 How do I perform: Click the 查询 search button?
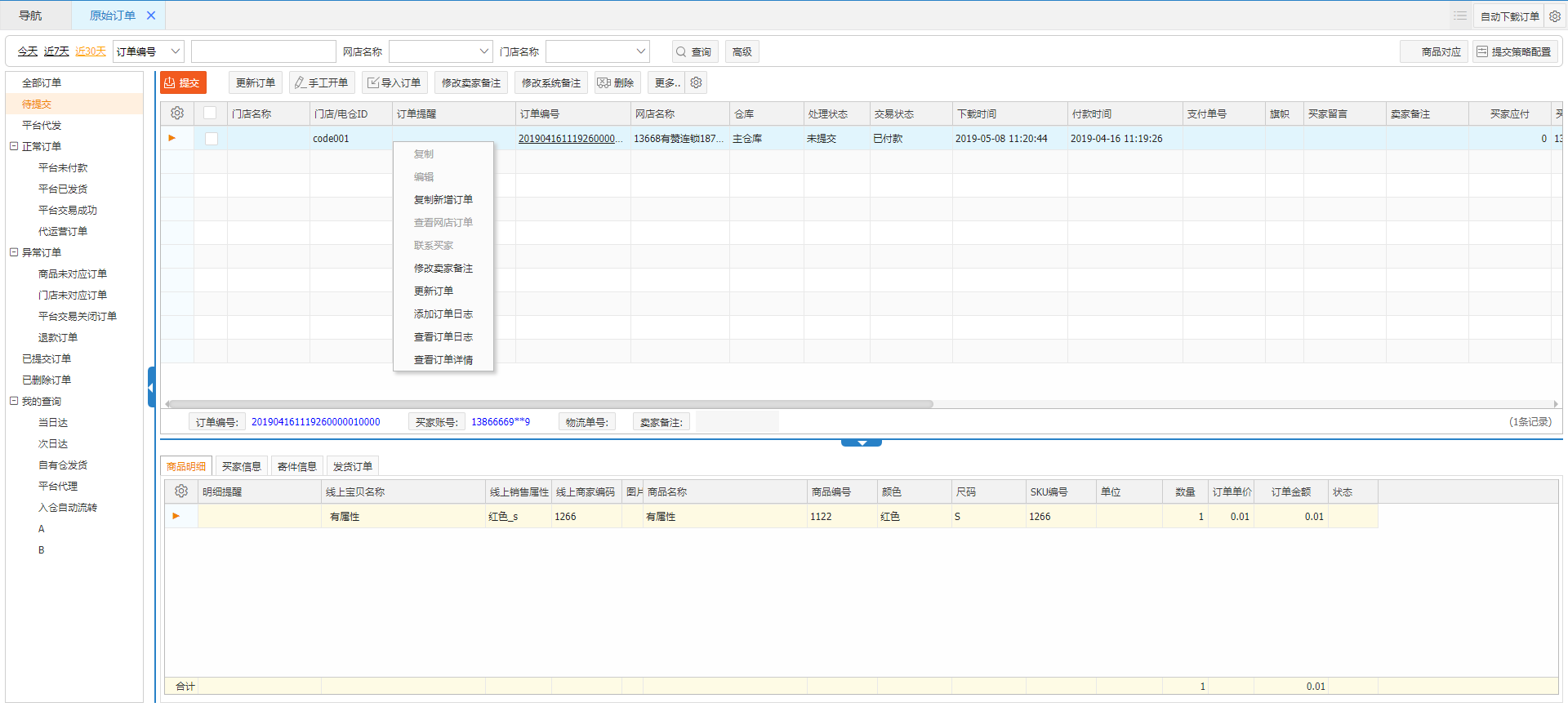(694, 51)
